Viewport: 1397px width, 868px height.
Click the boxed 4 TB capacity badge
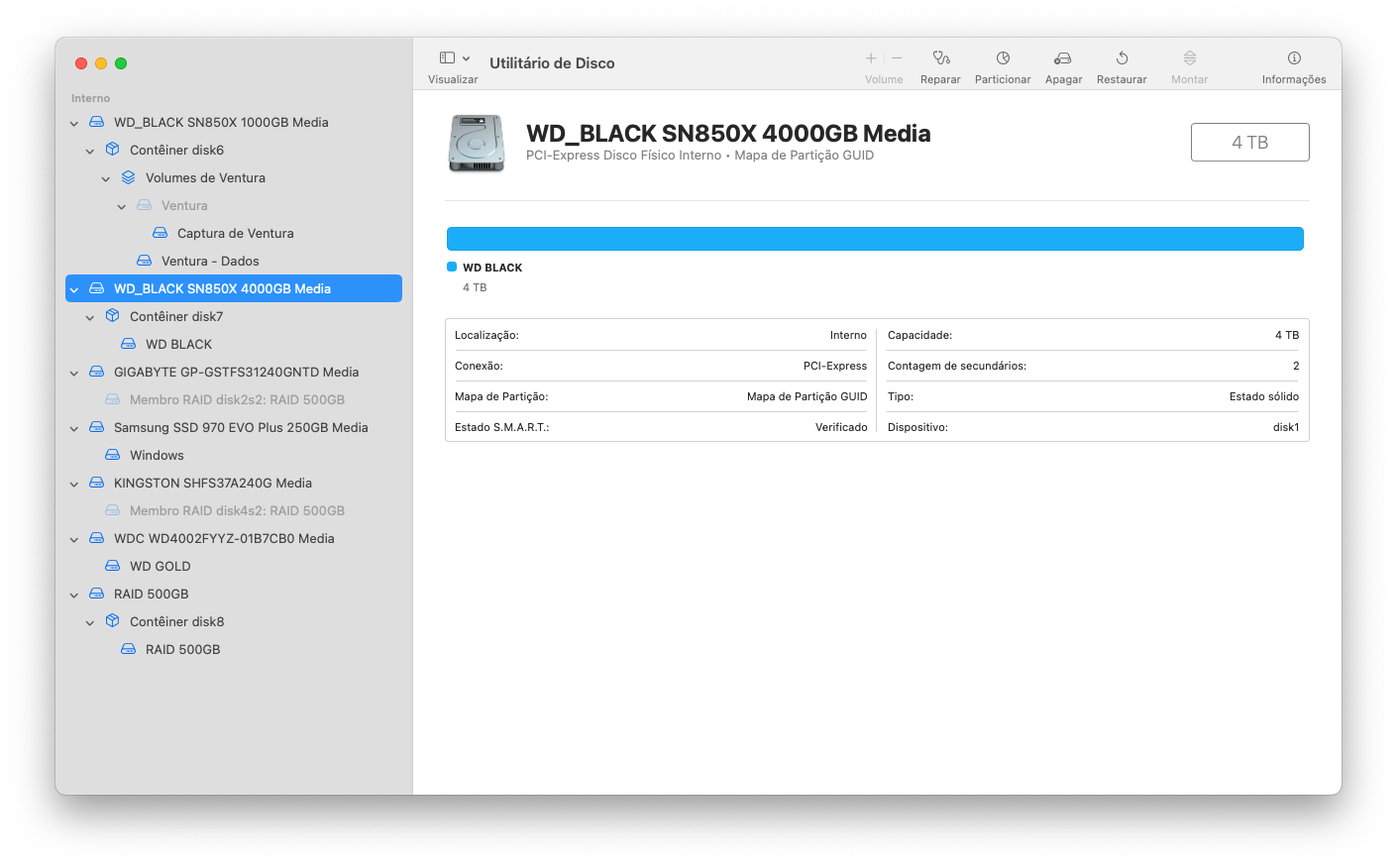tap(1250, 142)
